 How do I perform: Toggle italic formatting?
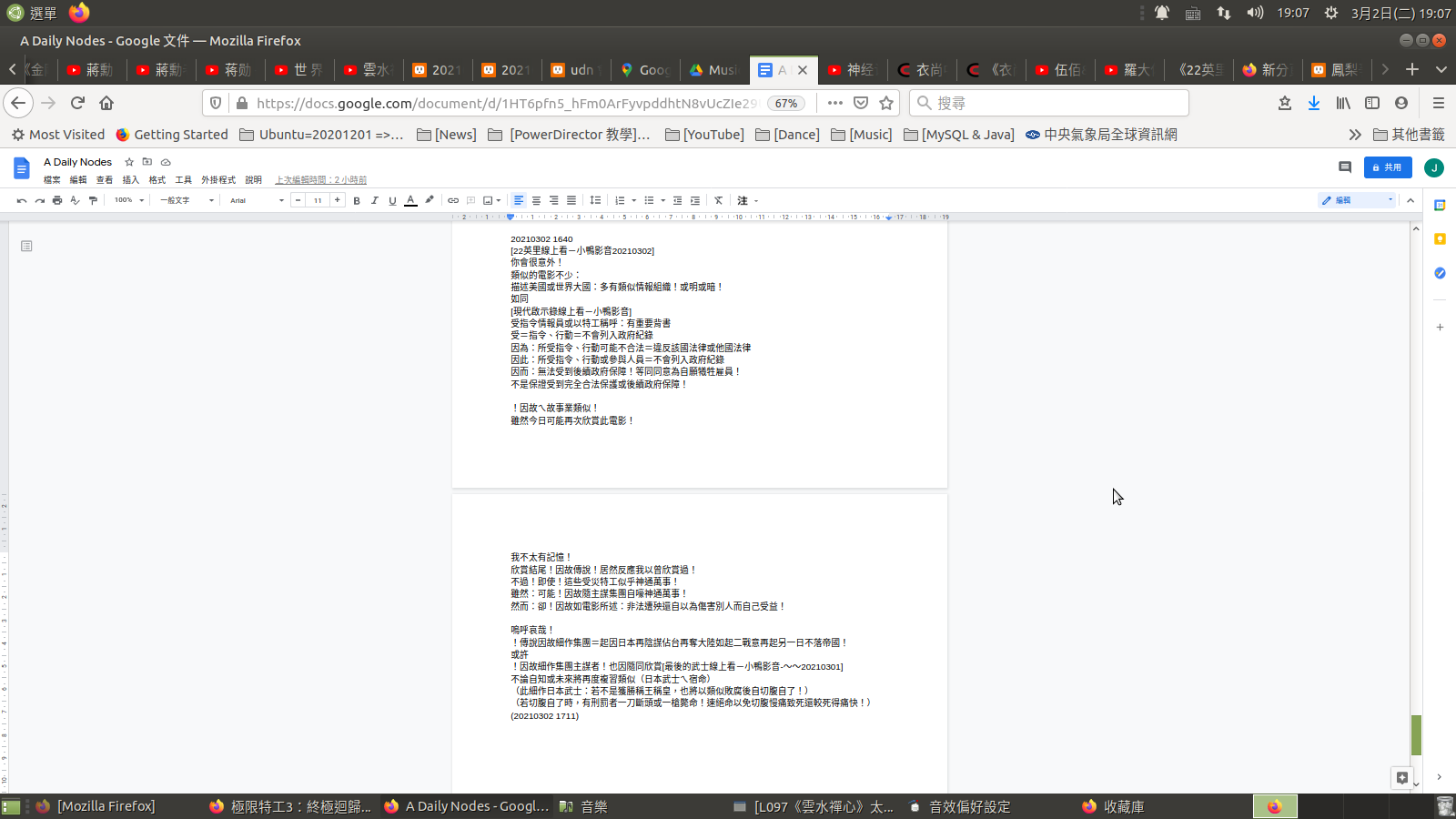point(374,200)
